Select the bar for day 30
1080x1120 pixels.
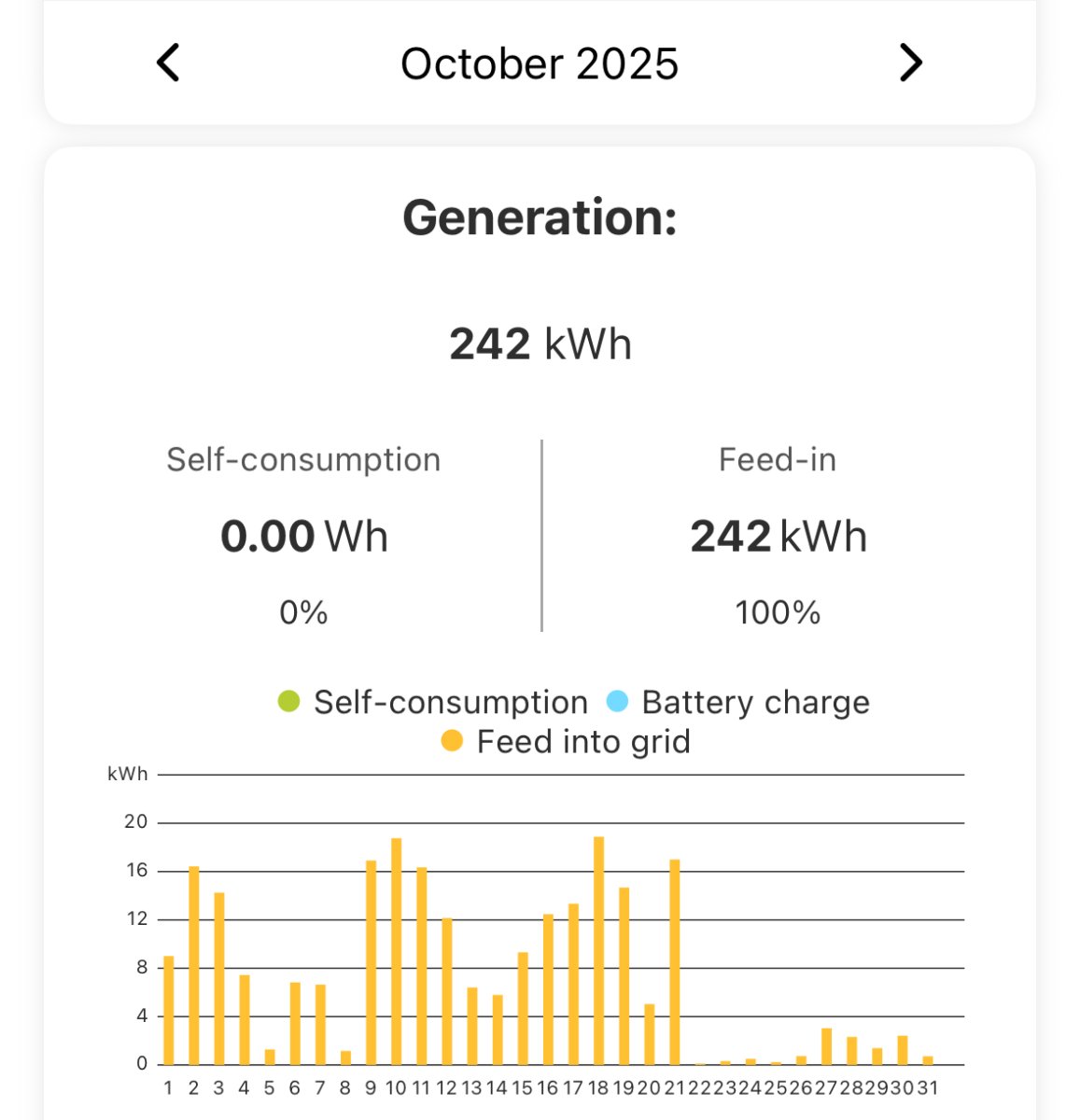coord(903,1050)
